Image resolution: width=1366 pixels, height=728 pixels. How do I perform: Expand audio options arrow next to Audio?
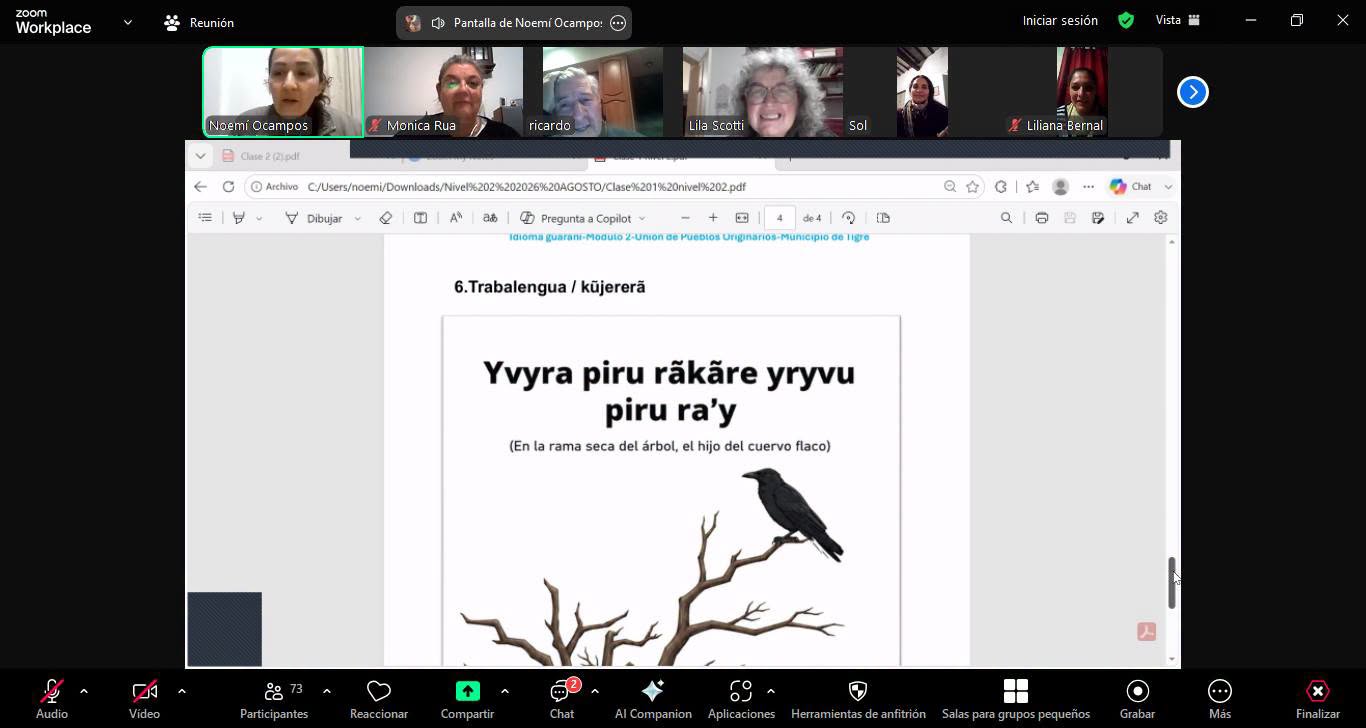(x=83, y=691)
